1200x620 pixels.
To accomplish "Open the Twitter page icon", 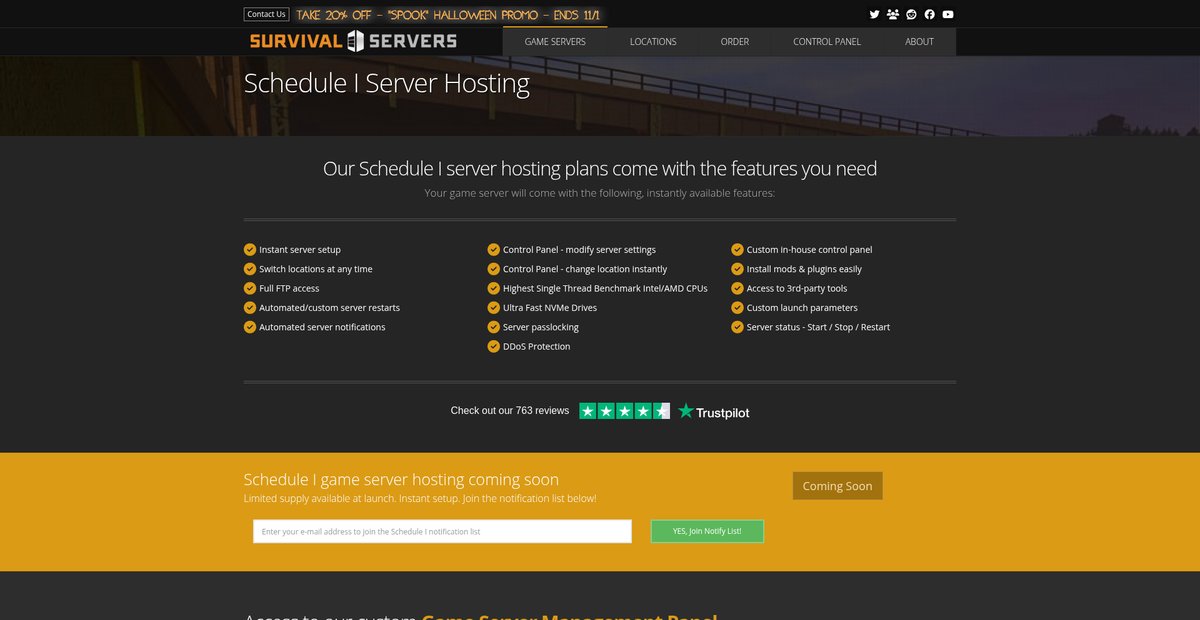I will [x=874, y=14].
